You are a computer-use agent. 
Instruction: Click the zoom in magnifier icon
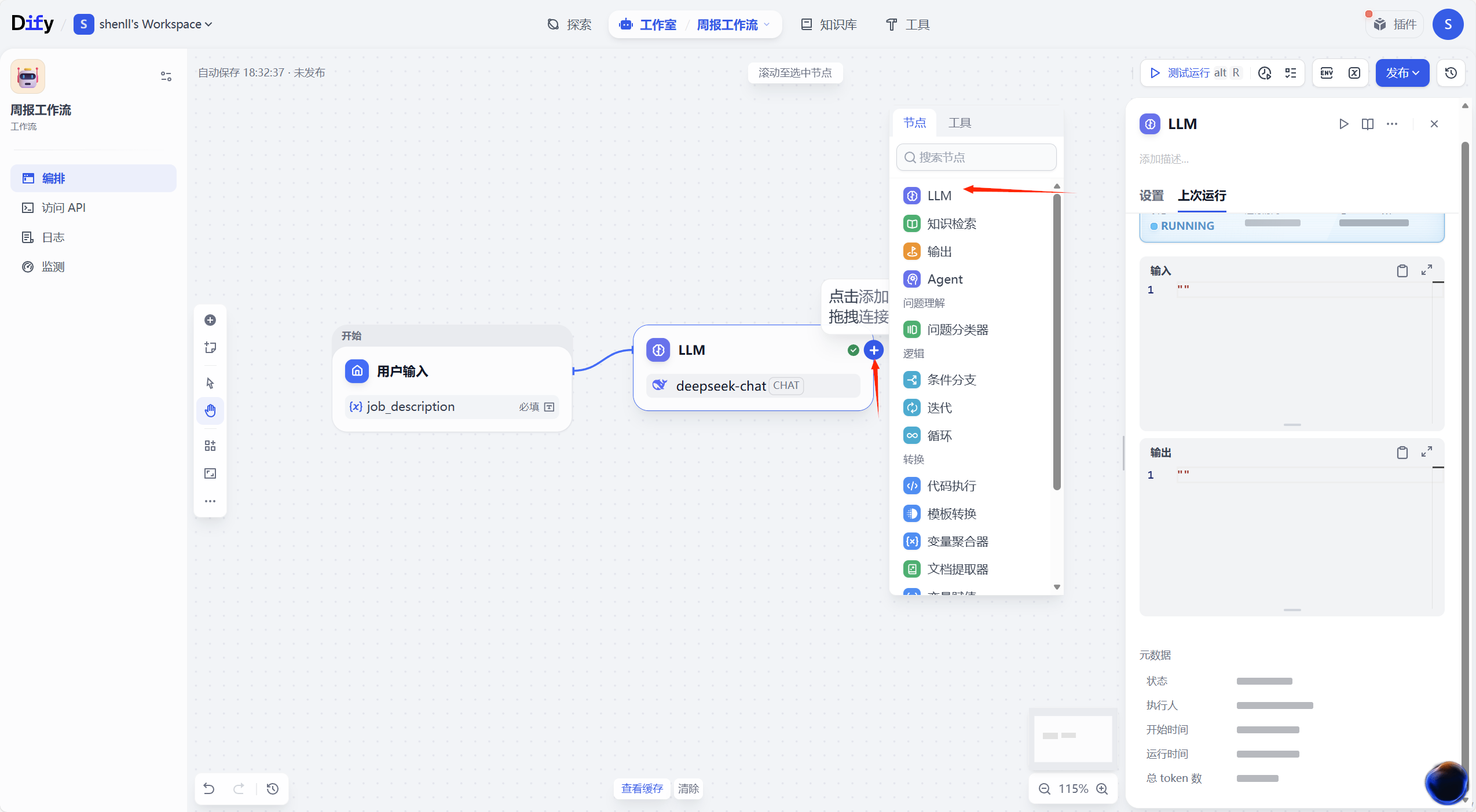point(1103,789)
